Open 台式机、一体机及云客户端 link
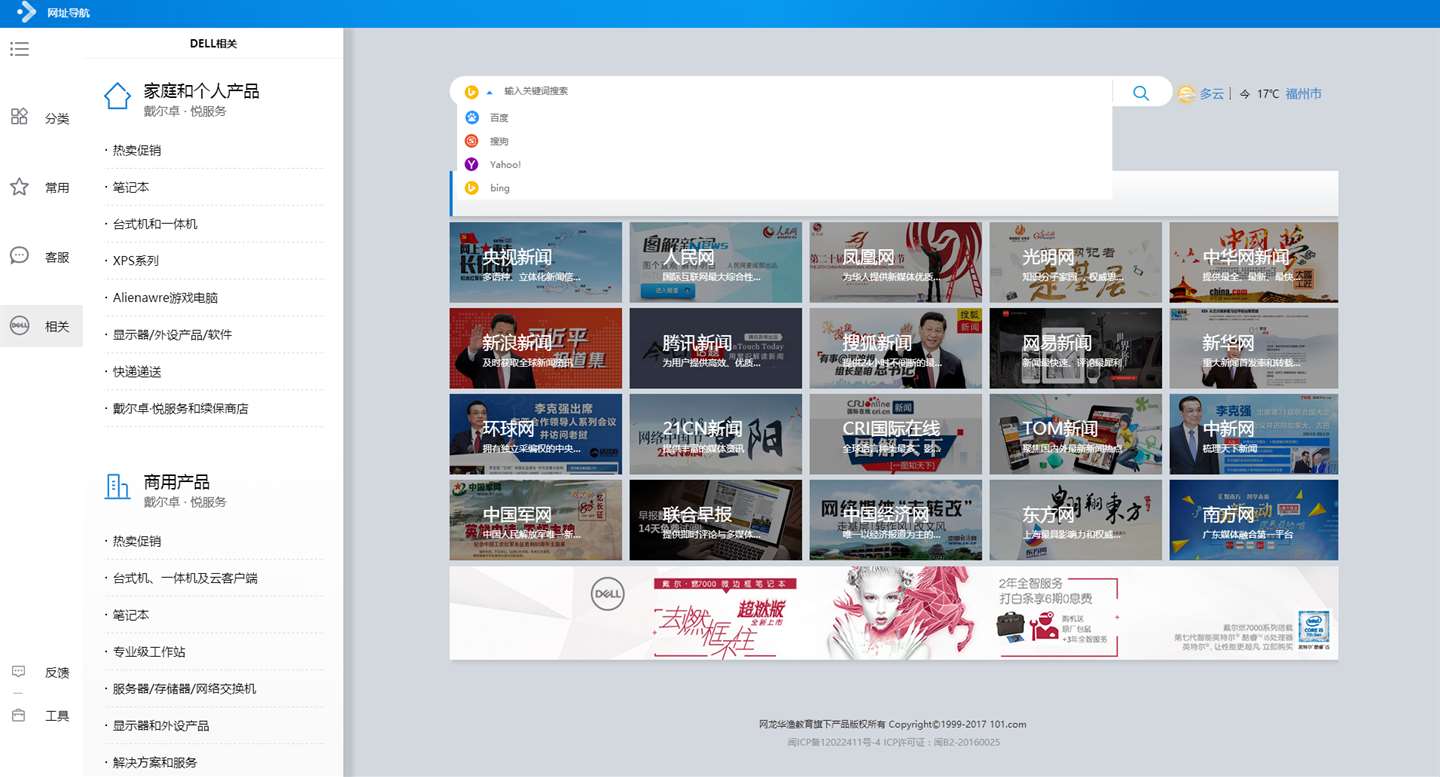1440x777 pixels. 185,578
